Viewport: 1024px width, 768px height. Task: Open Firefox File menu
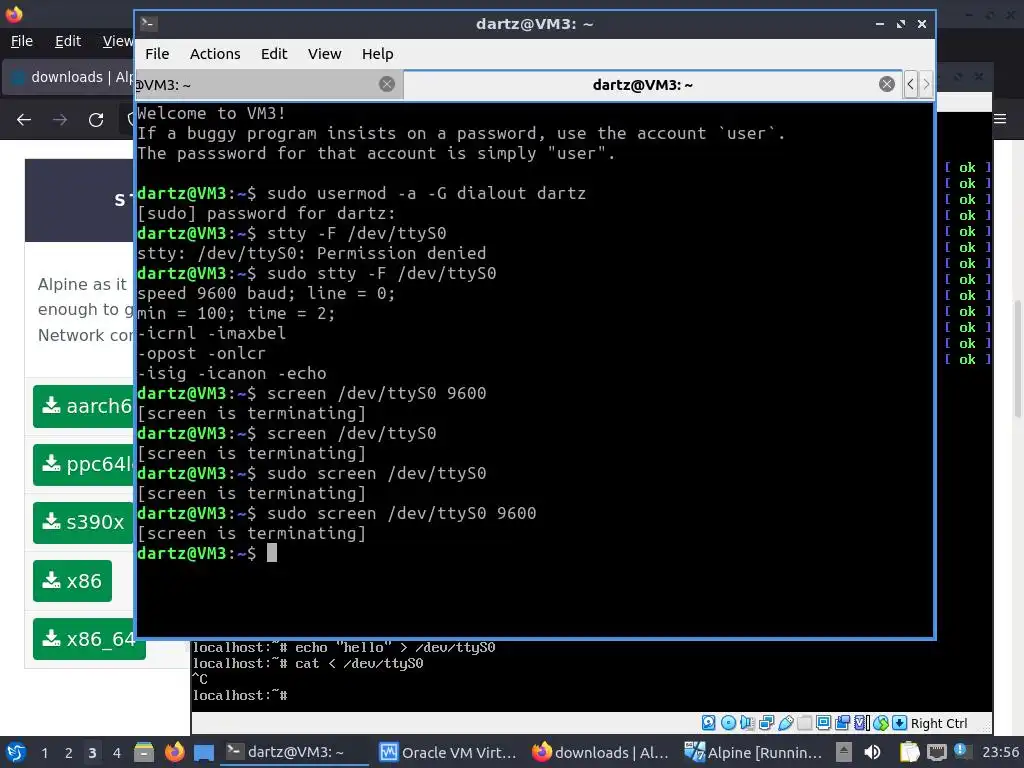click(x=22, y=41)
